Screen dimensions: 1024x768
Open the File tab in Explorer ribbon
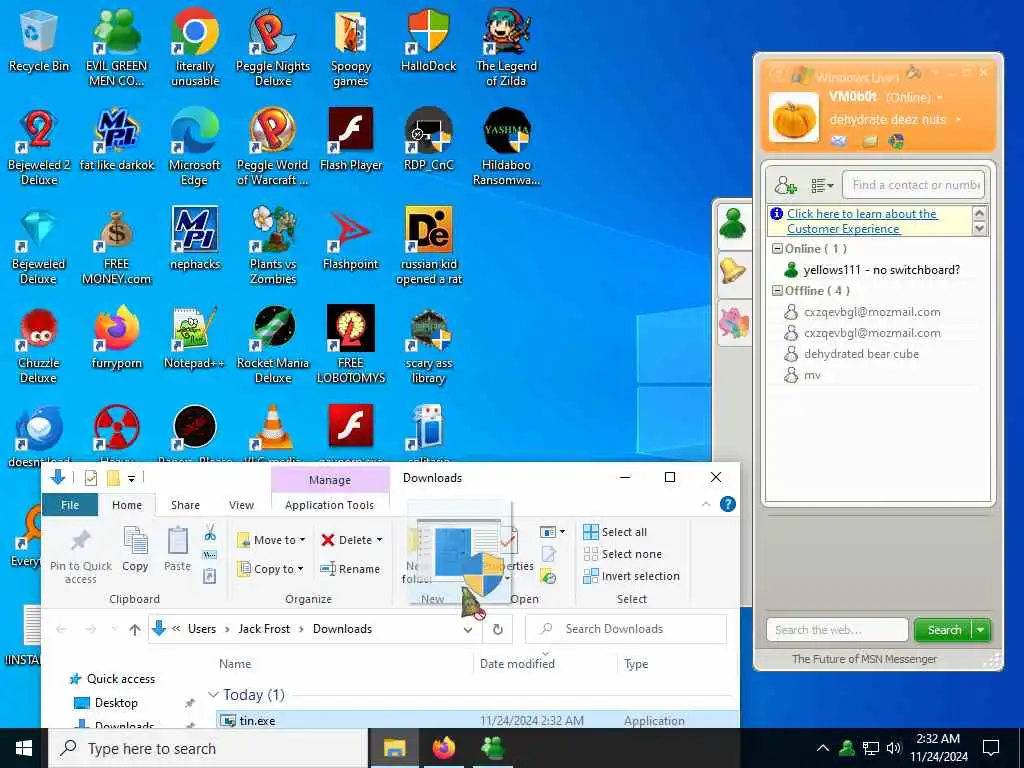pos(70,505)
